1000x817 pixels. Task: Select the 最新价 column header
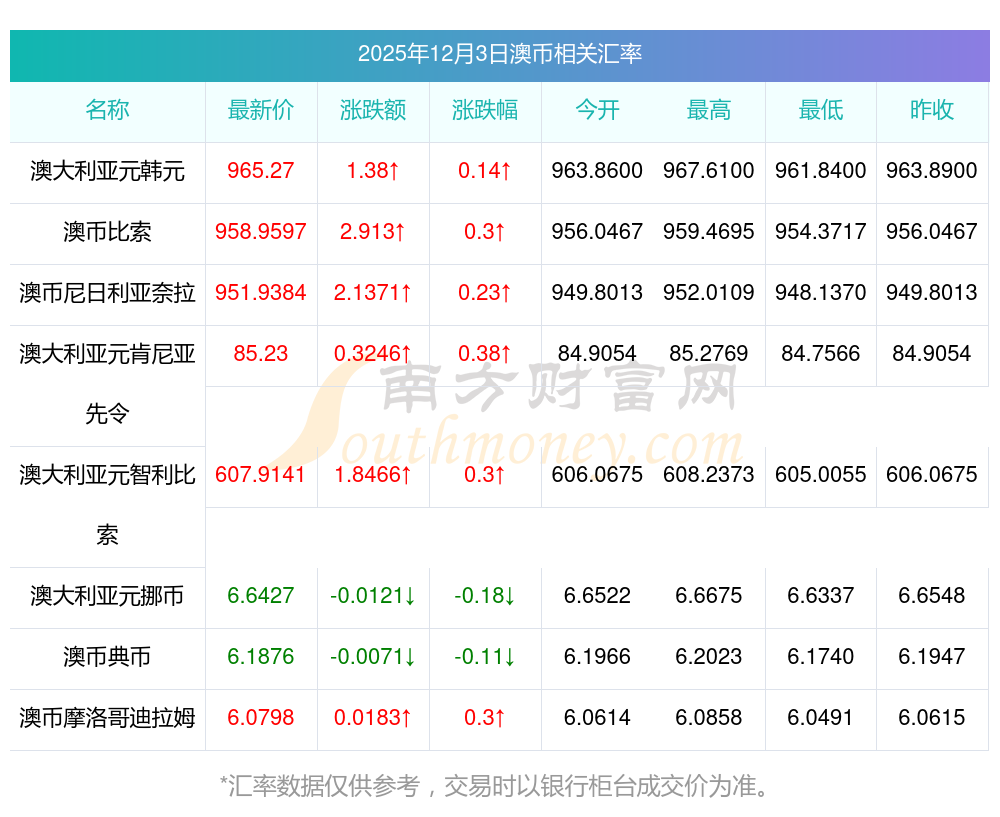point(261,110)
